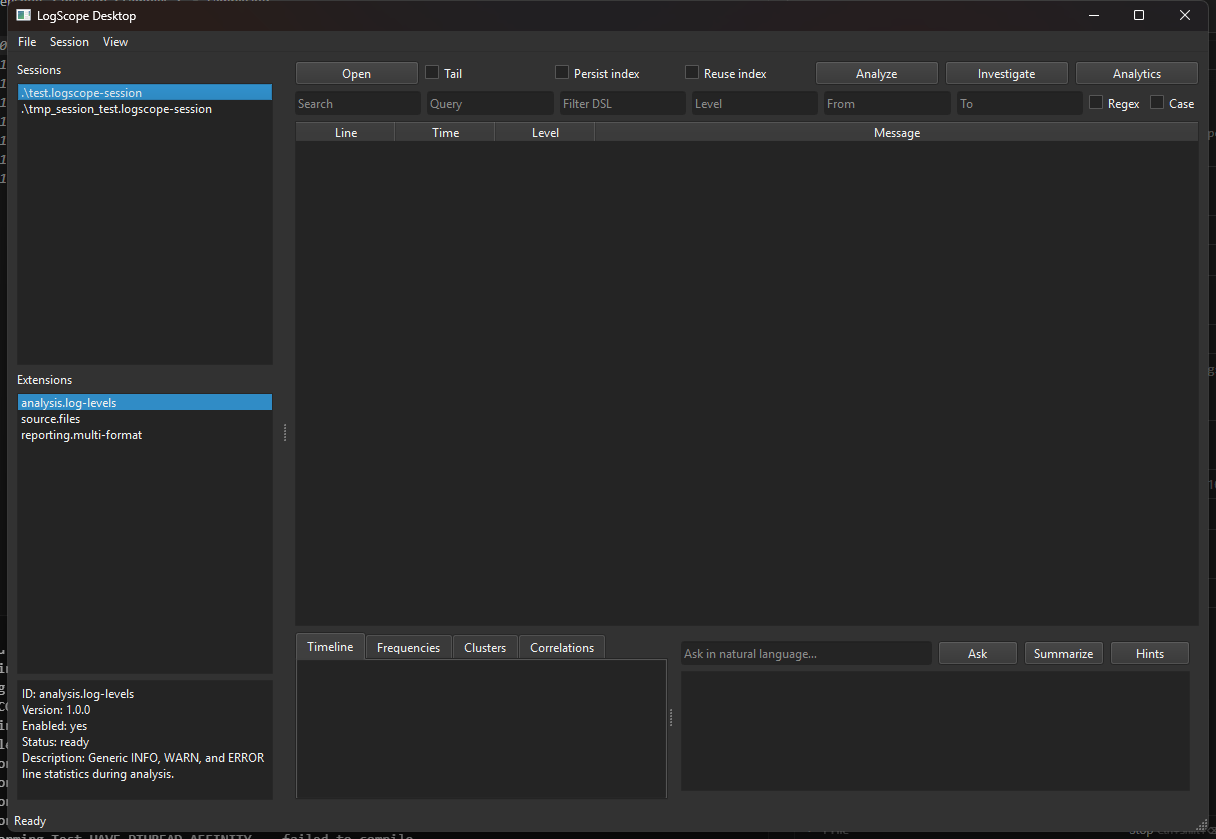Screen dimensions: 1216x839
Task: Click the 'Status: ready' detail line
Action: click(55, 742)
